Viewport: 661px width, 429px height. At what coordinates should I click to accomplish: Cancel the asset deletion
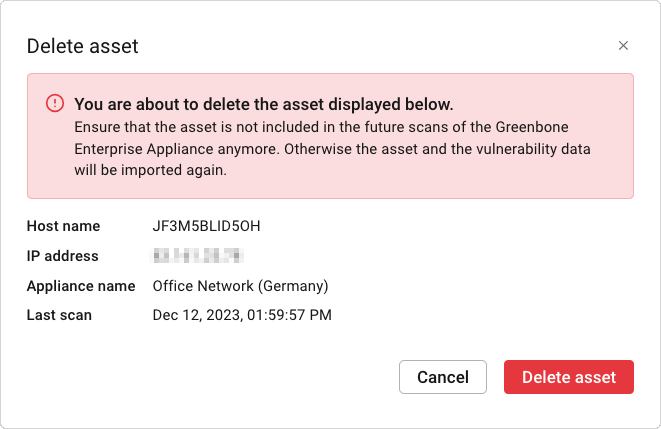pyautogui.click(x=443, y=377)
